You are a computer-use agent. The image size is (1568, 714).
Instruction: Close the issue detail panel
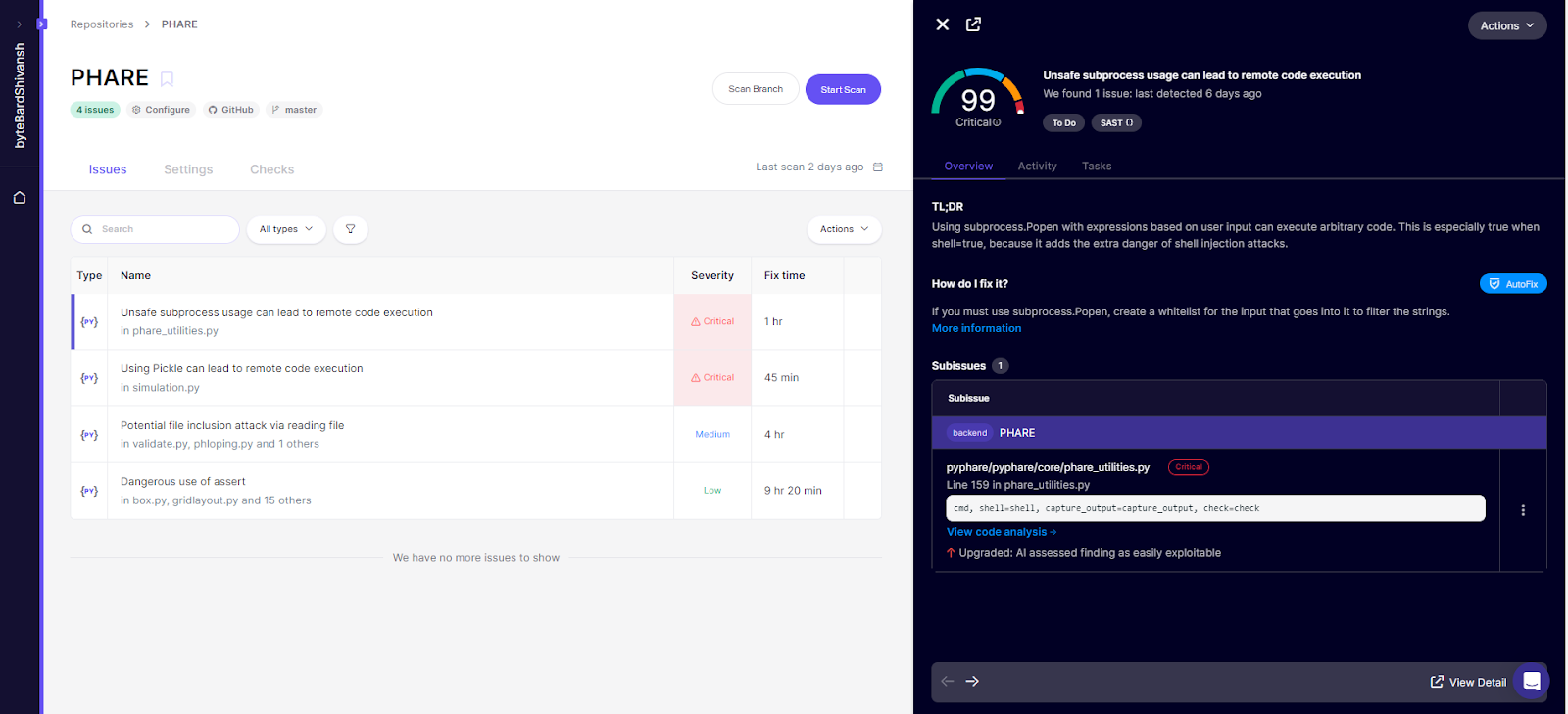[942, 24]
